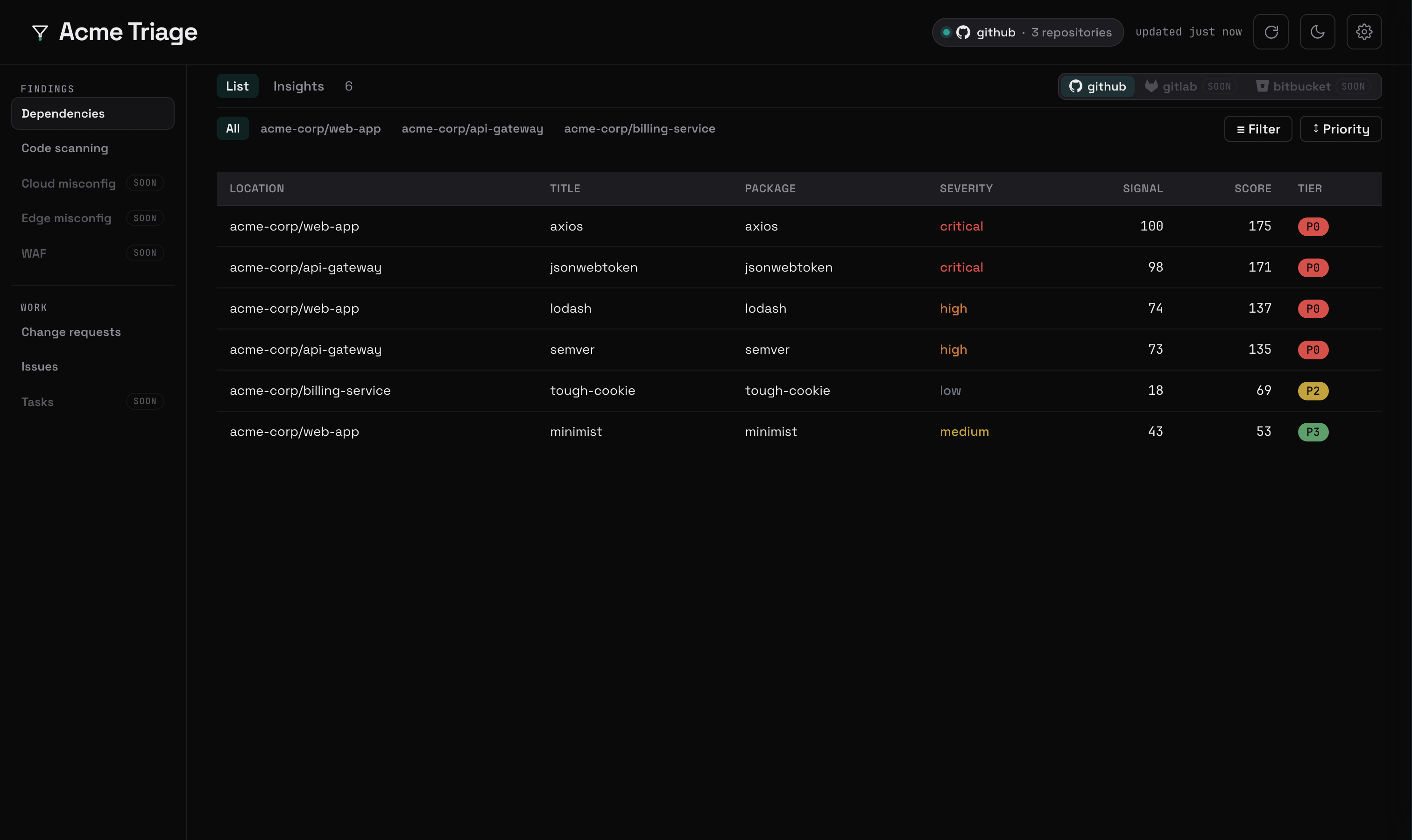
Task: Click the signal value 73 in the semver row
Action: click(1156, 349)
